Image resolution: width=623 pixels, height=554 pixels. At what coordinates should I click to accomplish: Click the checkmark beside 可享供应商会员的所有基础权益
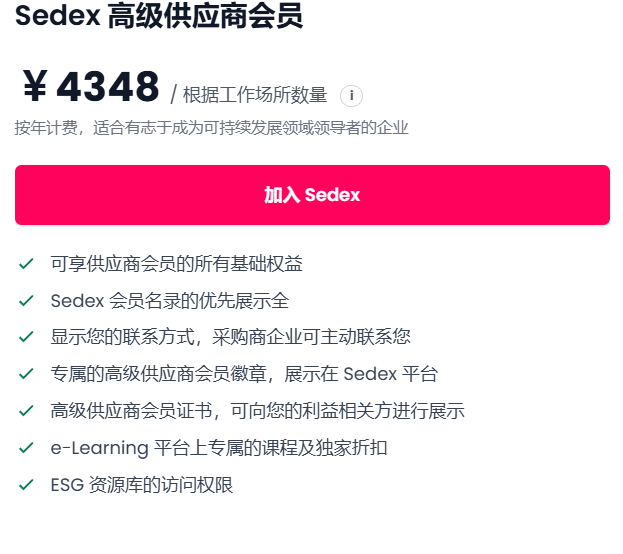click(x=27, y=264)
